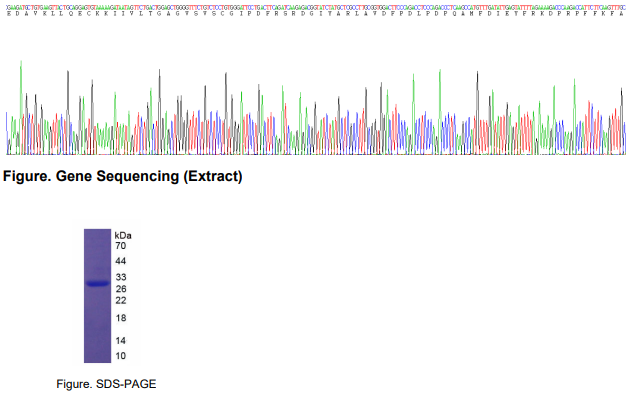Click the 26 kDa marker label
This screenshot has height=394, width=638.
click(x=121, y=289)
